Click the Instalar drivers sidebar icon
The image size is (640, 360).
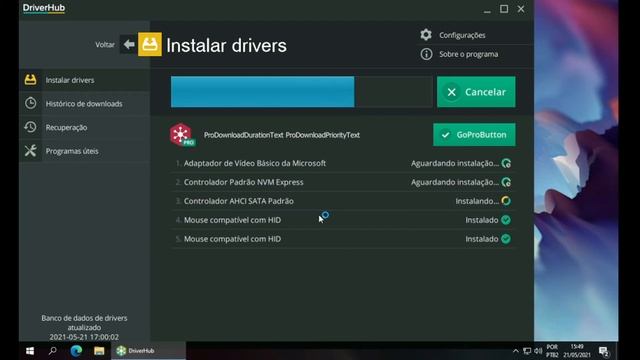click(x=31, y=80)
